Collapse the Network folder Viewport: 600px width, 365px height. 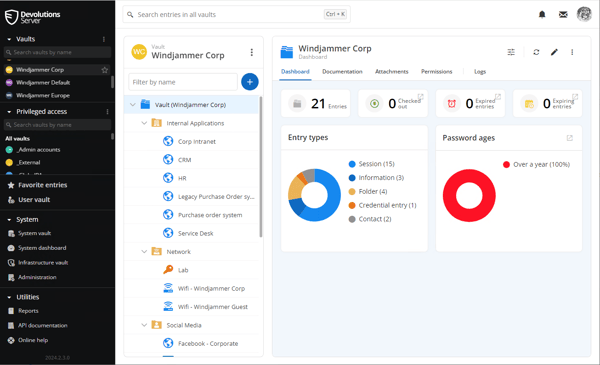click(x=144, y=252)
